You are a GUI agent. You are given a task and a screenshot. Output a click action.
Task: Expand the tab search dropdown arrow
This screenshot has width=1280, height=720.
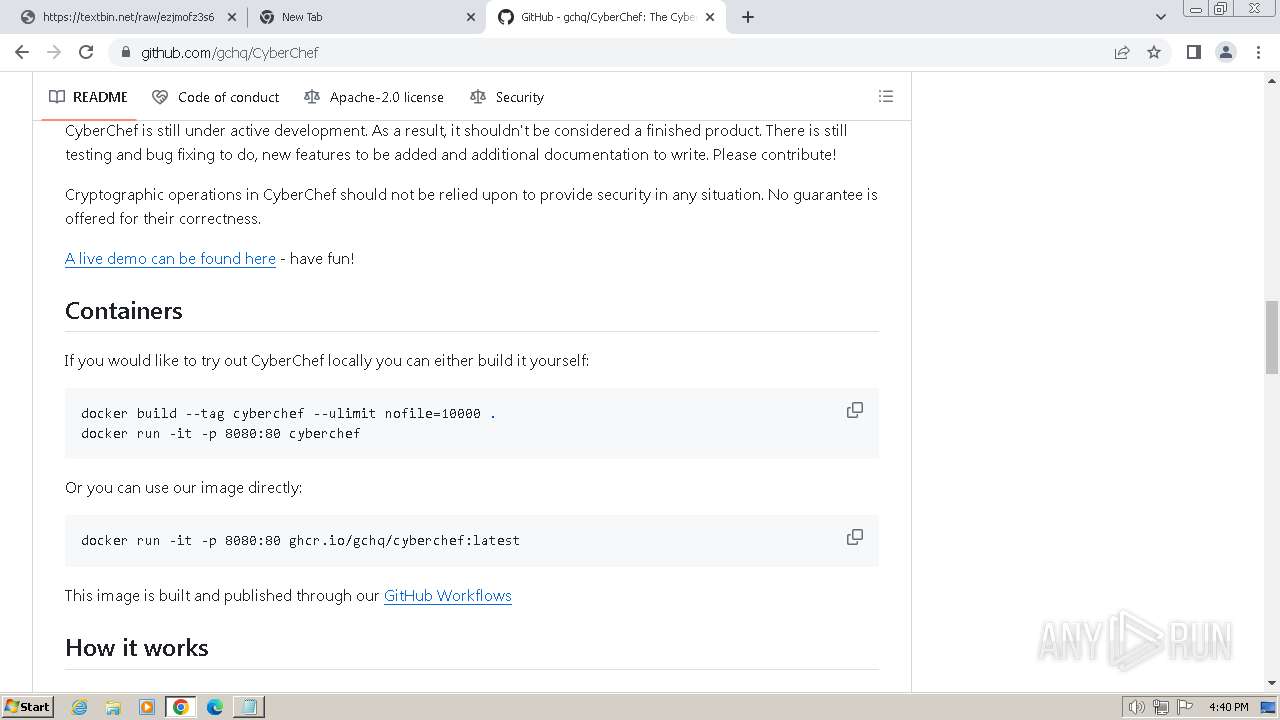point(1160,17)
